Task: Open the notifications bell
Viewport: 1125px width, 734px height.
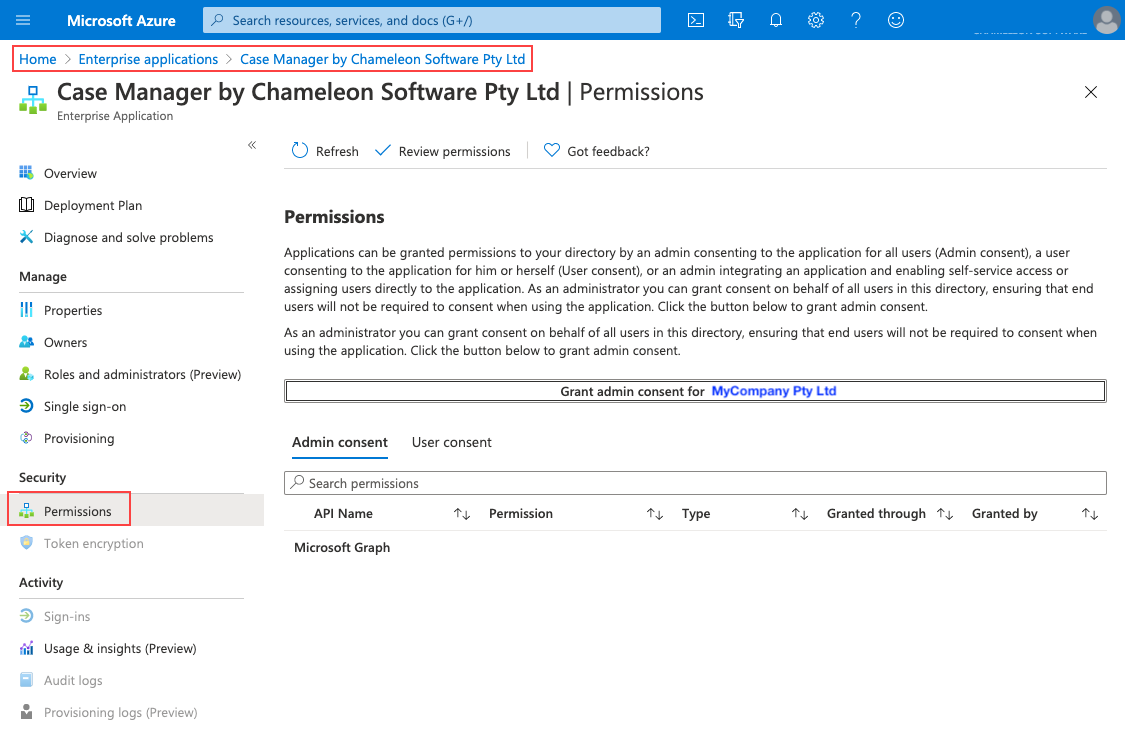Action: (776, 20)
